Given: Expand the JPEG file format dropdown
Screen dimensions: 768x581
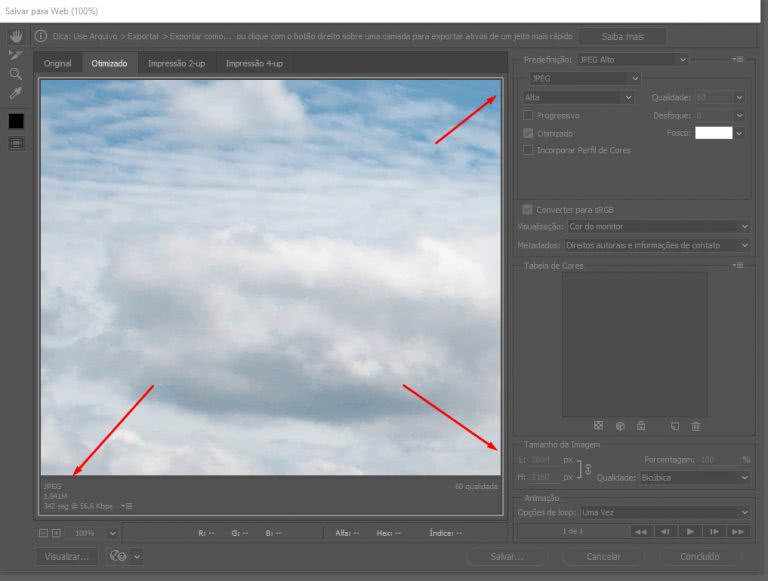Looking at the screenshot, I should pos(585,78).
